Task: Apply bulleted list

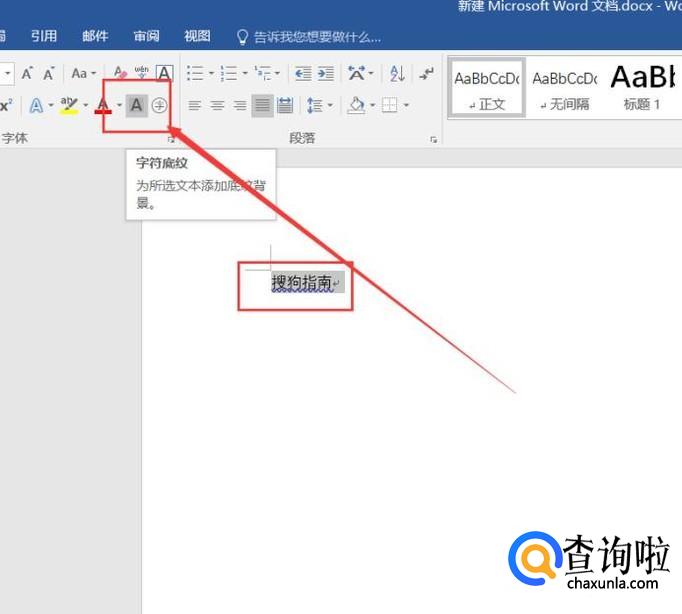Action: click(x=195, y=73)
